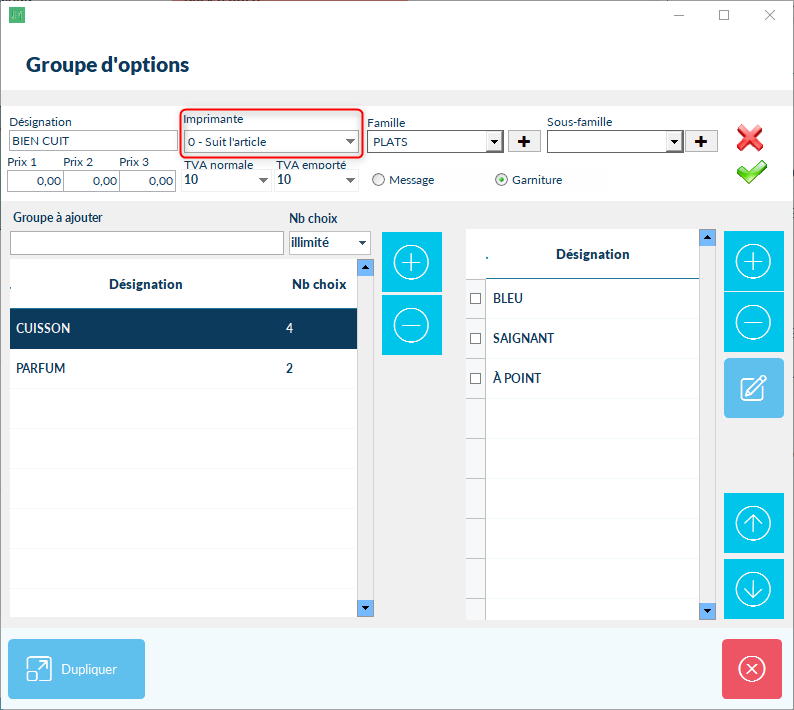Image resolution: width=794 pixels, height=710 pixels.
Task: Add a new Famille with the plus button
Action: pyautogui.click(x=523, y=142)
